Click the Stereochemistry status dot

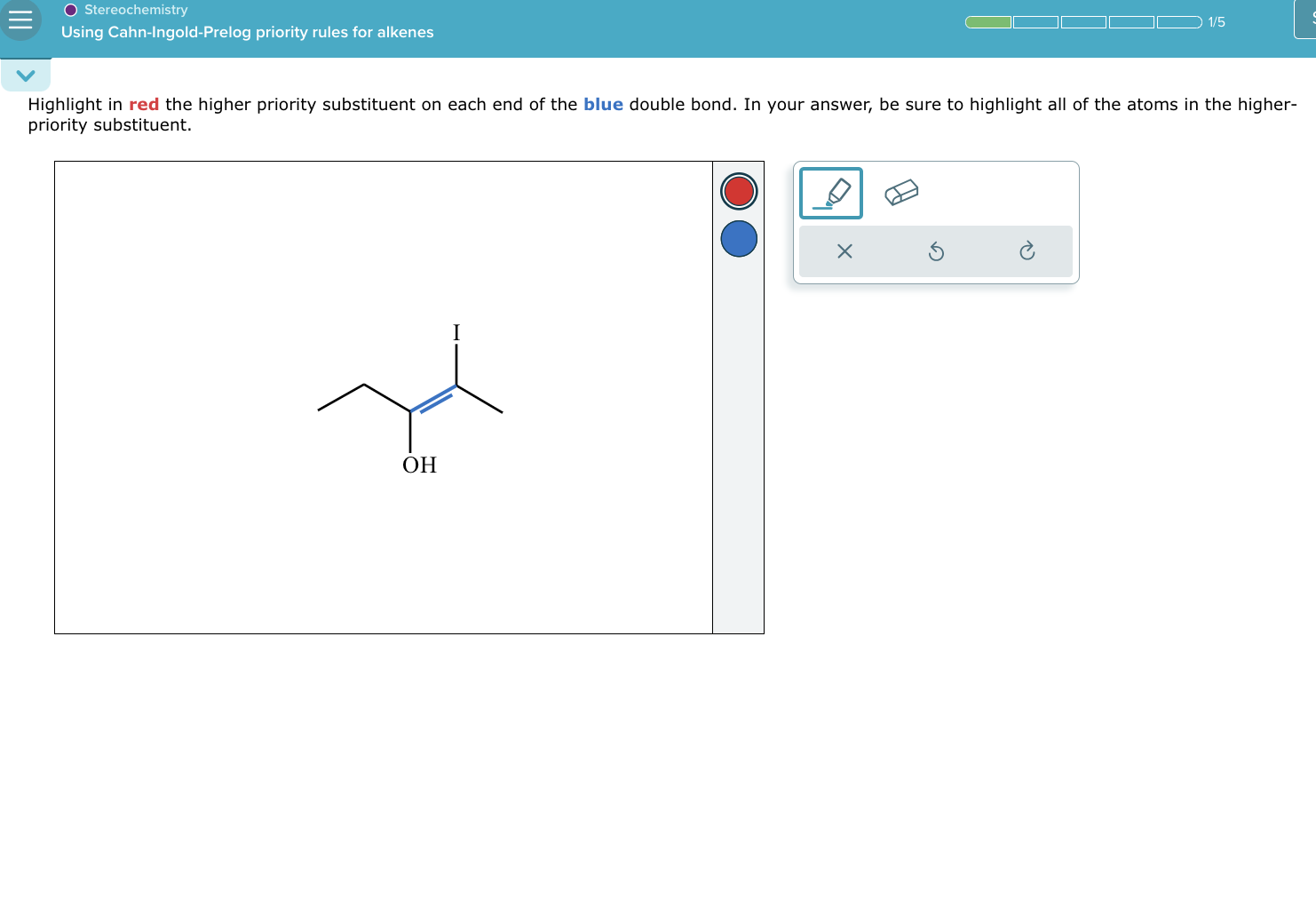point(68,10)
